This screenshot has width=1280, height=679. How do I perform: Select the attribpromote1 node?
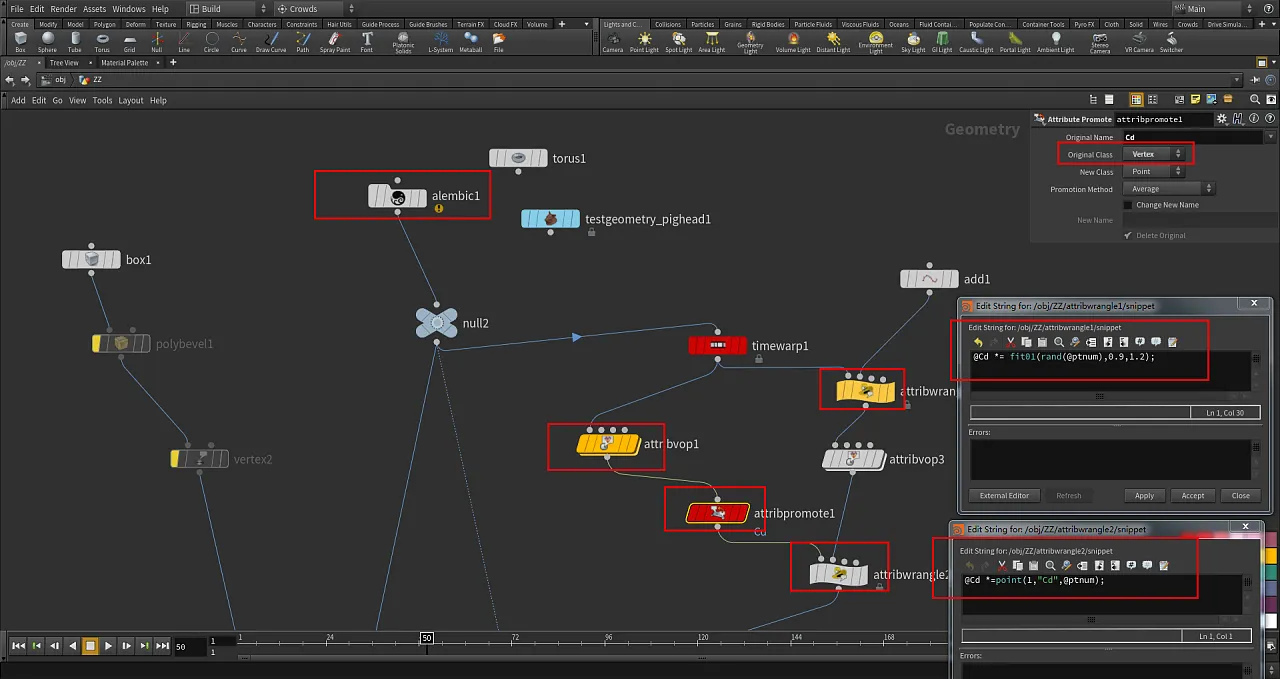[717, 513]
